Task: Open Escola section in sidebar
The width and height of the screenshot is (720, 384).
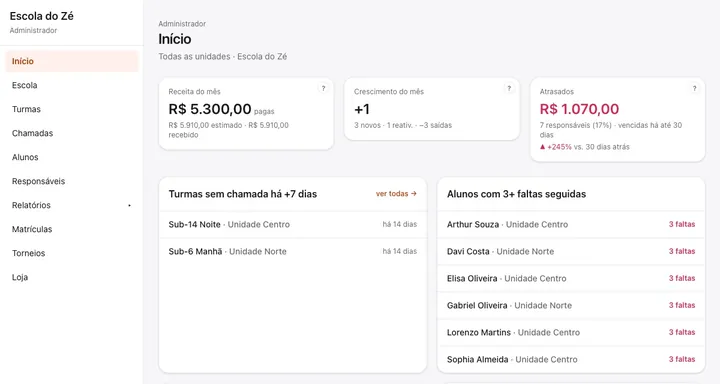Action: coord(72,85)
